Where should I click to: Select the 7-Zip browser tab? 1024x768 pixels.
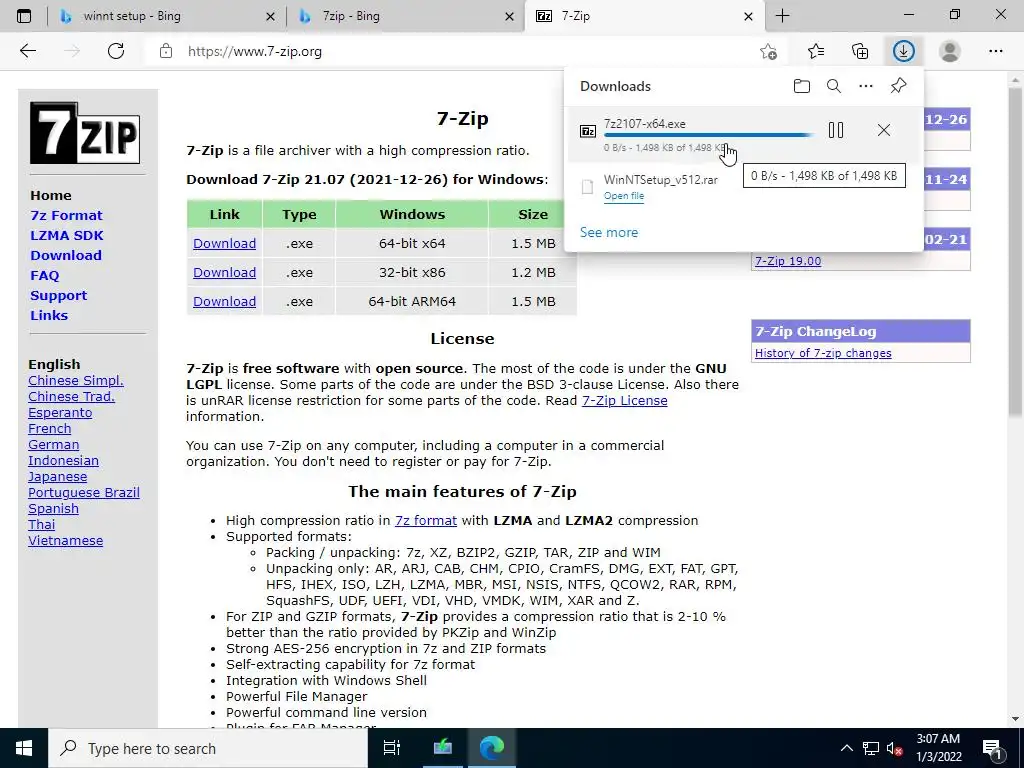coord(643,16)
